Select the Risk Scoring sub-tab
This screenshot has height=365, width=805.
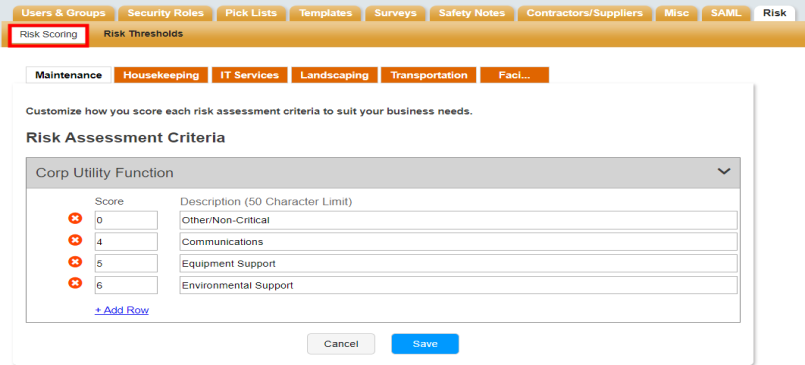click(x=48, y=35)
